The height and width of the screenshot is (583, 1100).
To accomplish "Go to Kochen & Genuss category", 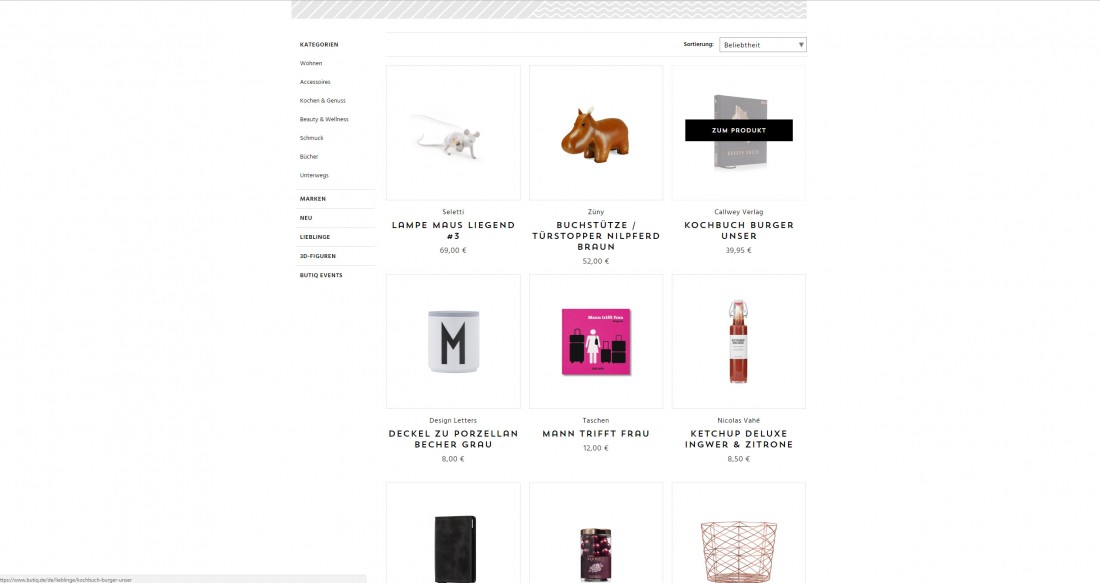I will [x=323, y=101].
